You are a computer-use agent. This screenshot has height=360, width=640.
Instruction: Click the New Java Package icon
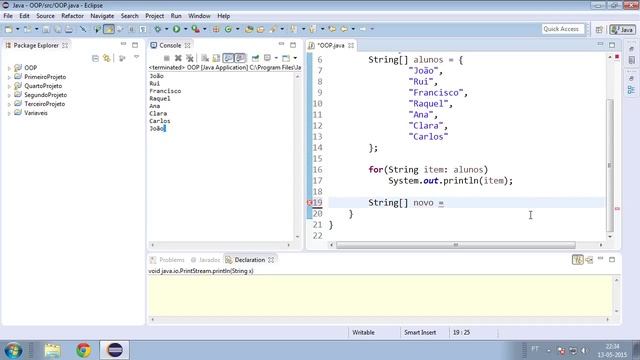tap(216, 29)
